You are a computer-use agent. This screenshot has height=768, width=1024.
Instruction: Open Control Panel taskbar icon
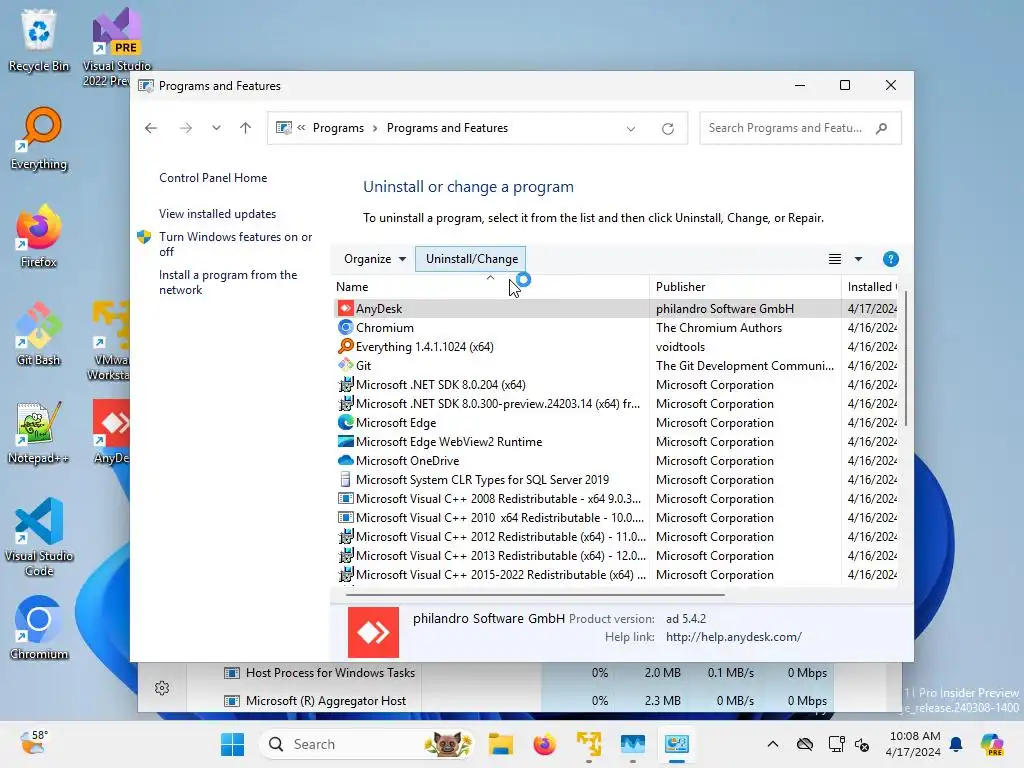pos(677,744)
